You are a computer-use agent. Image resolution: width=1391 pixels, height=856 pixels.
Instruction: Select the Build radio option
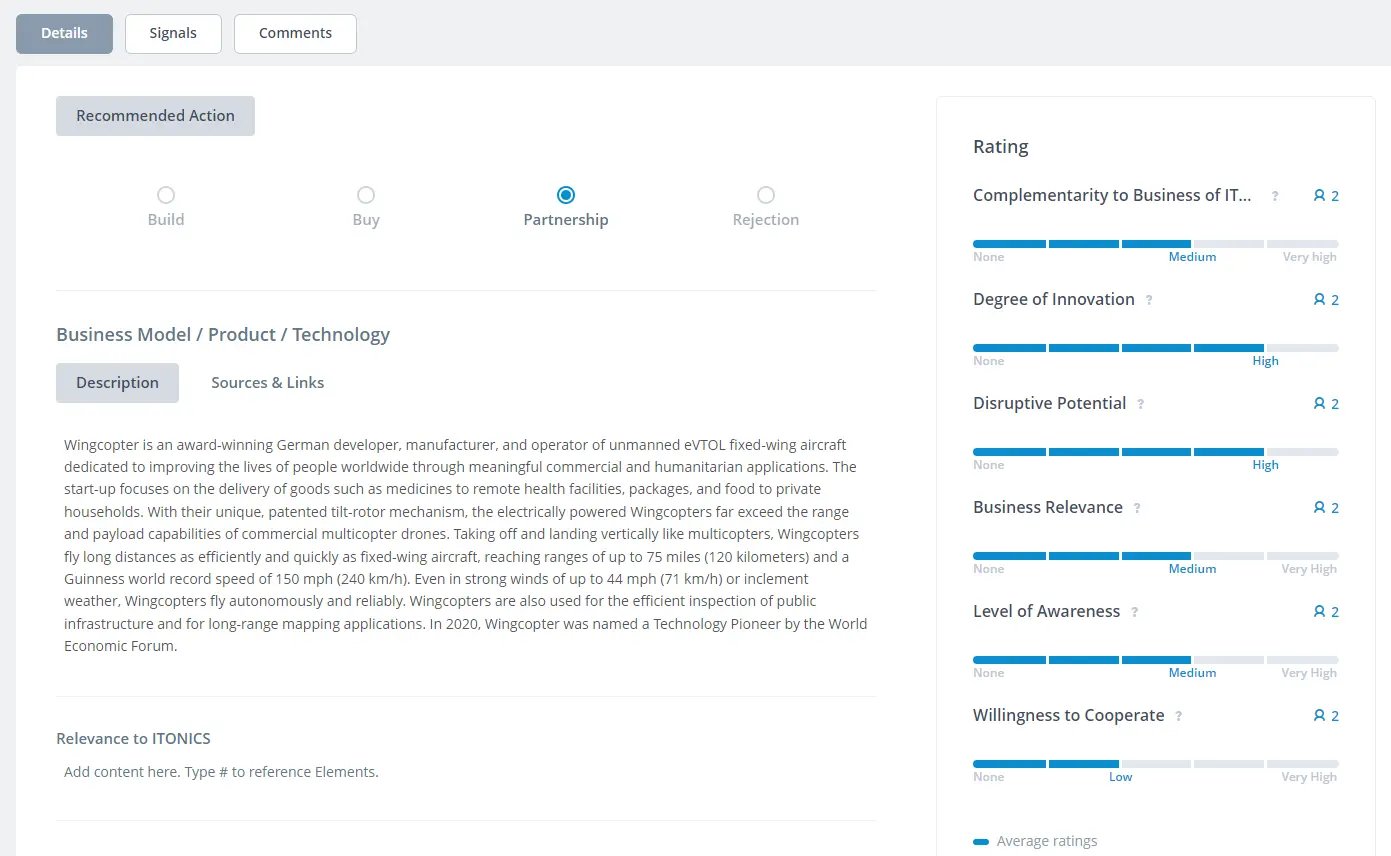166,195
